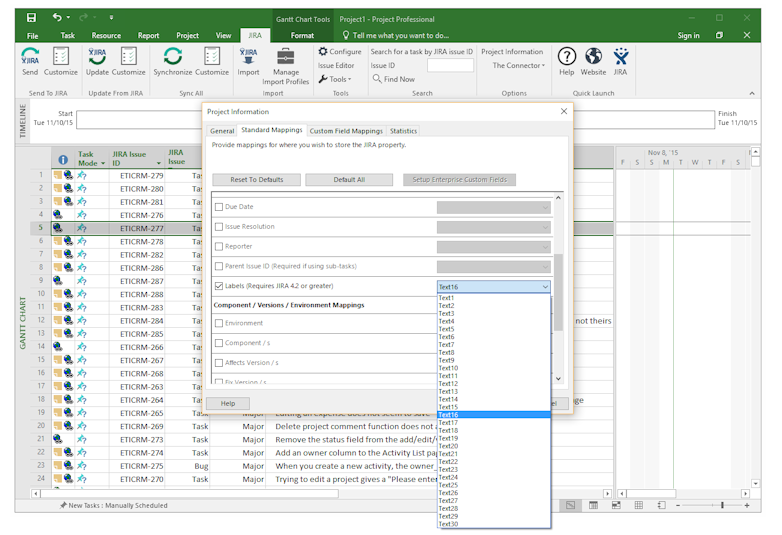This screenshot has width=782, height=535.
Task: Click zoom out minus icon in status bar
Action: coord(678,505)
